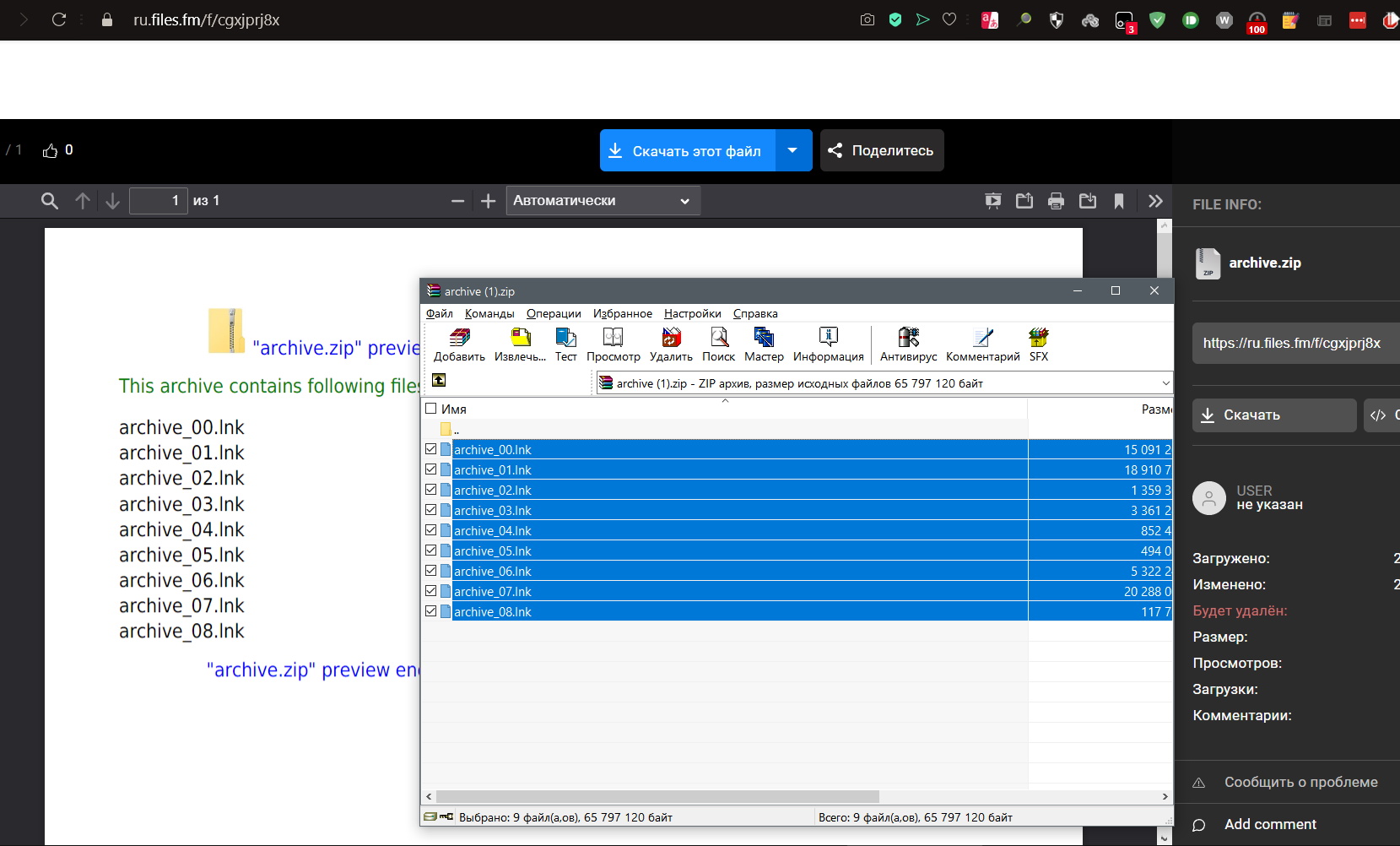Viewport: 1400px width, 846px height.
Task: Click the print icon in viewer toolbar
Action: pos(1056,201)
